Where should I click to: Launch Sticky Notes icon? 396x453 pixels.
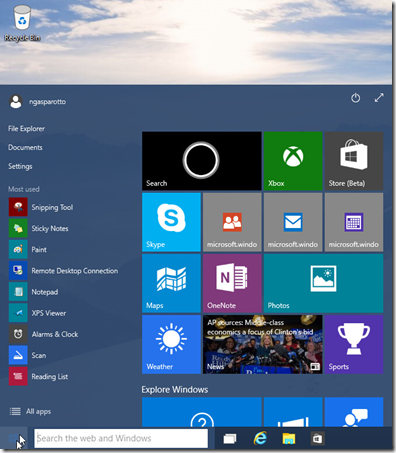[x=18, y=228]
